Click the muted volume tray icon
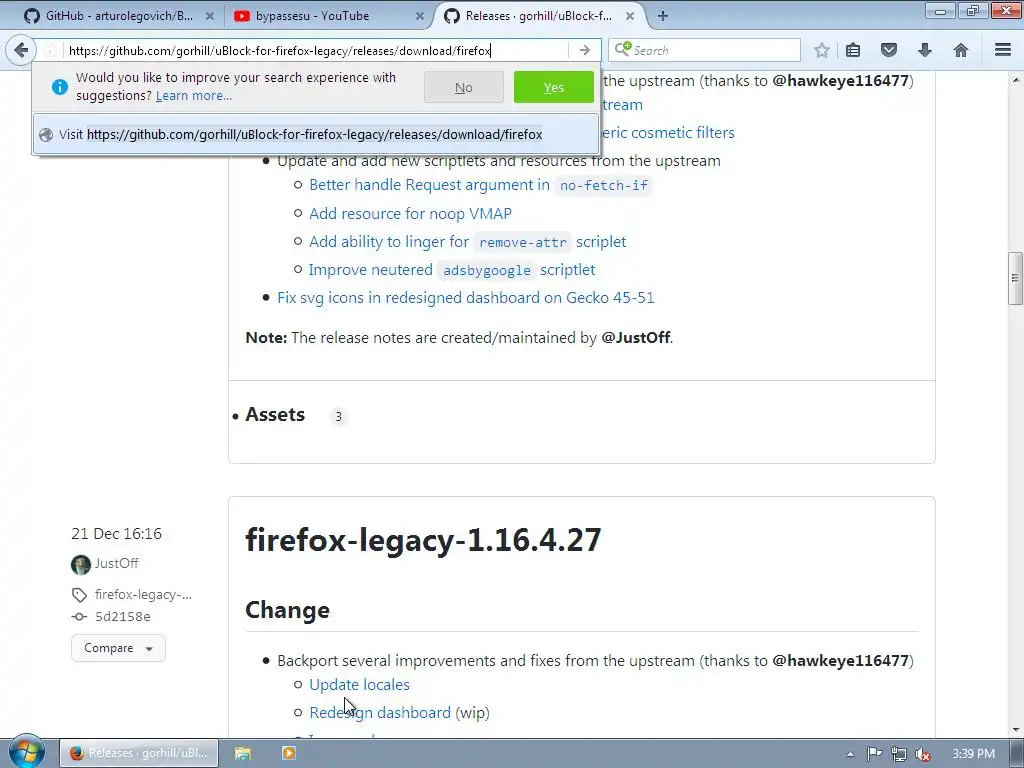Image resolution: width=1024 pixels, height=768 pixels. click(923, 754)
